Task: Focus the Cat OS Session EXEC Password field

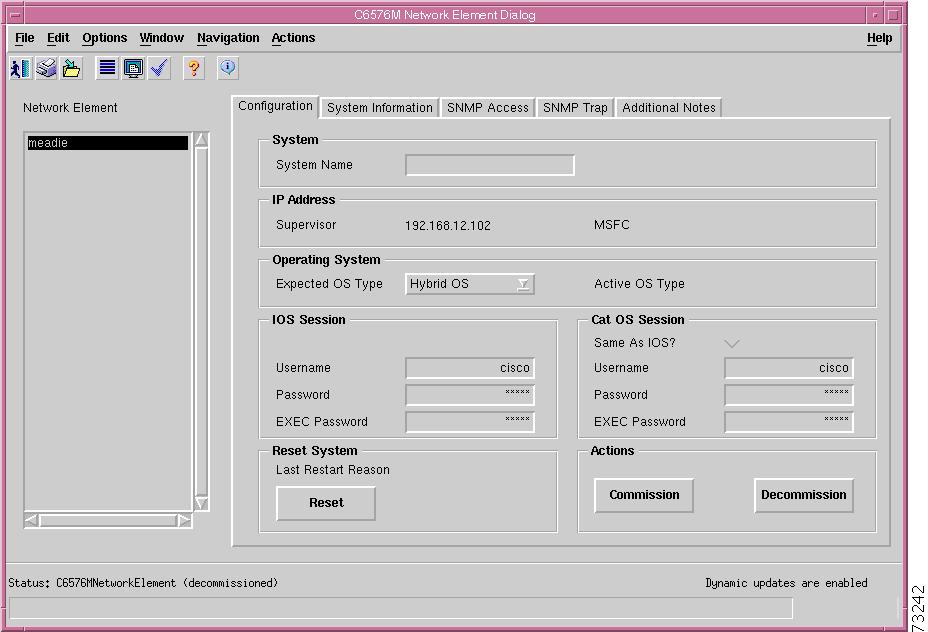Action: pyautogui.click(x=789, y=423)
